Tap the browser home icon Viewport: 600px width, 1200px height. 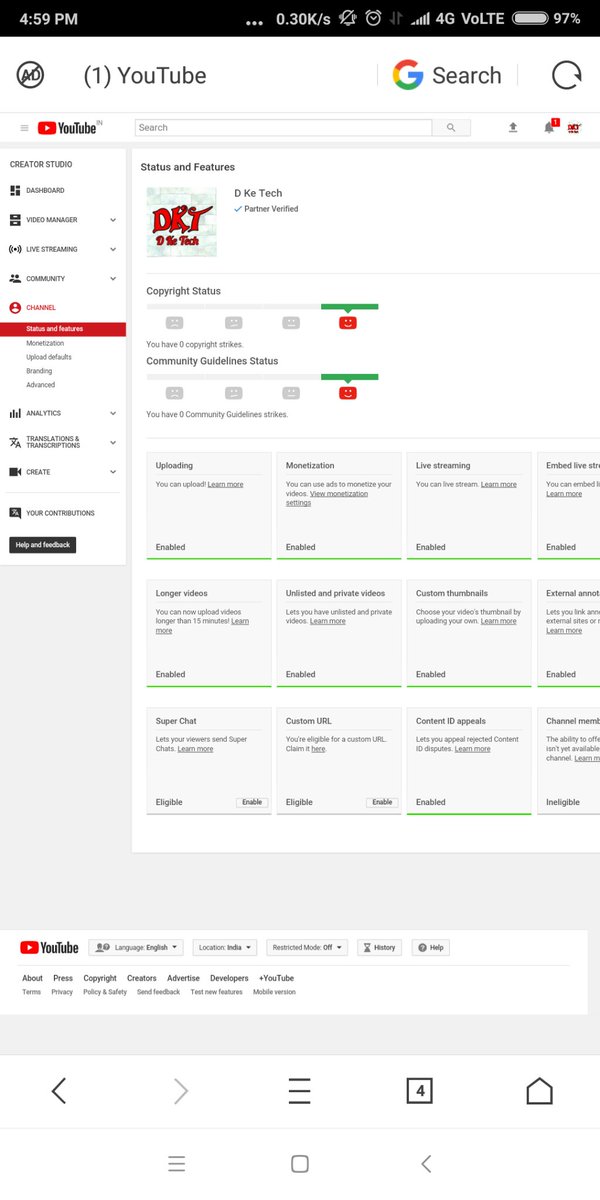tap(539, 1091)
